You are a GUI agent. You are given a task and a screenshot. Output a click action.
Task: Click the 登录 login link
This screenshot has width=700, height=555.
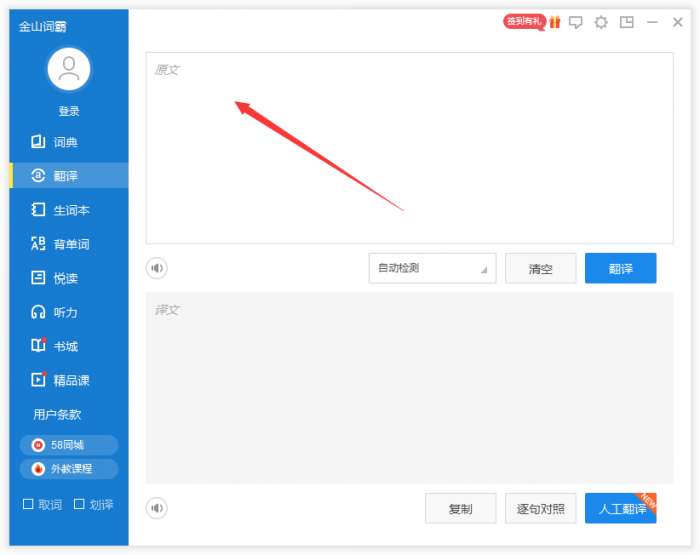coord(69,111)
